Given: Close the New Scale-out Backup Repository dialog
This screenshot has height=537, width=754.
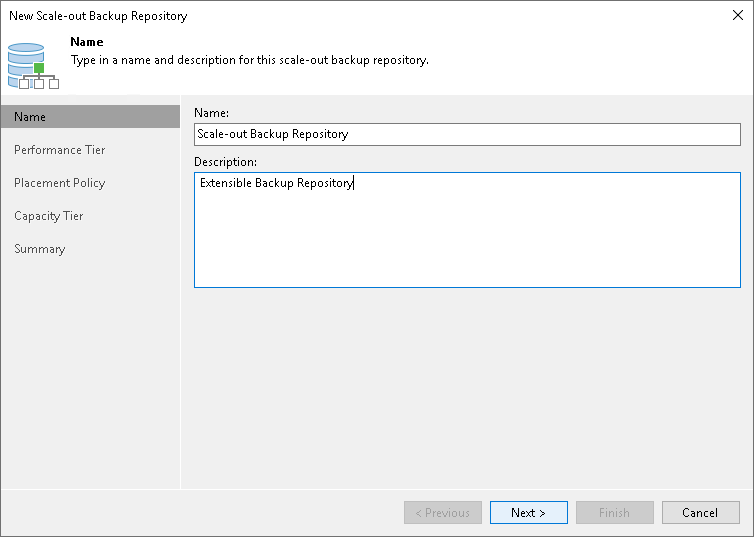Looking at the screenshot, I should (x=736, y=16).
